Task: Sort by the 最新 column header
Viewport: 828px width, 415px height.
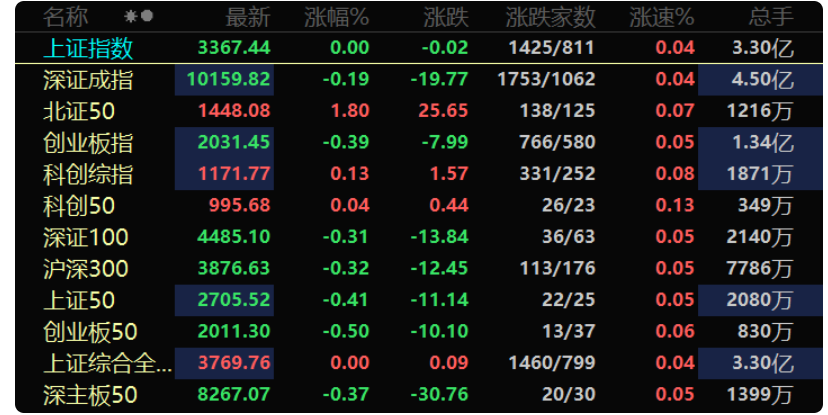Action: pyautogui.click(x=248, y=17)
